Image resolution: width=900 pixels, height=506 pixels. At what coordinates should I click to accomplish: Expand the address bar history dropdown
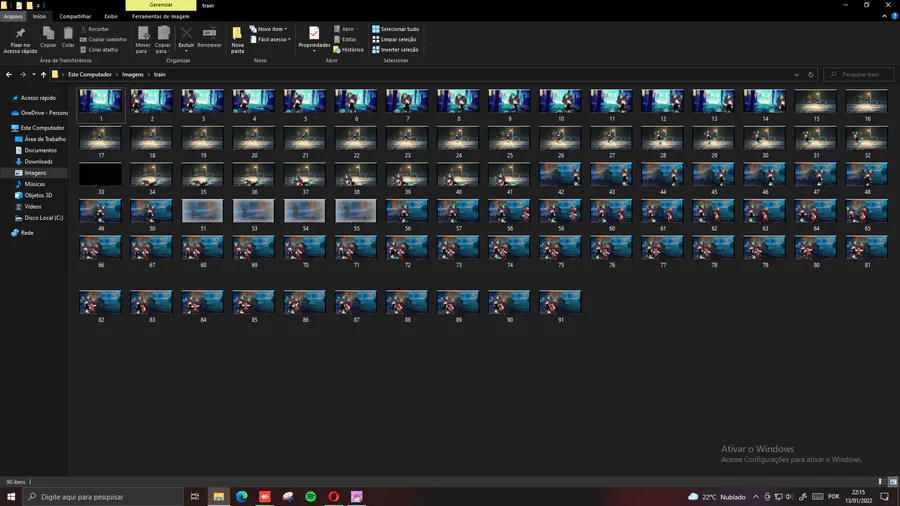click(797, 75)
